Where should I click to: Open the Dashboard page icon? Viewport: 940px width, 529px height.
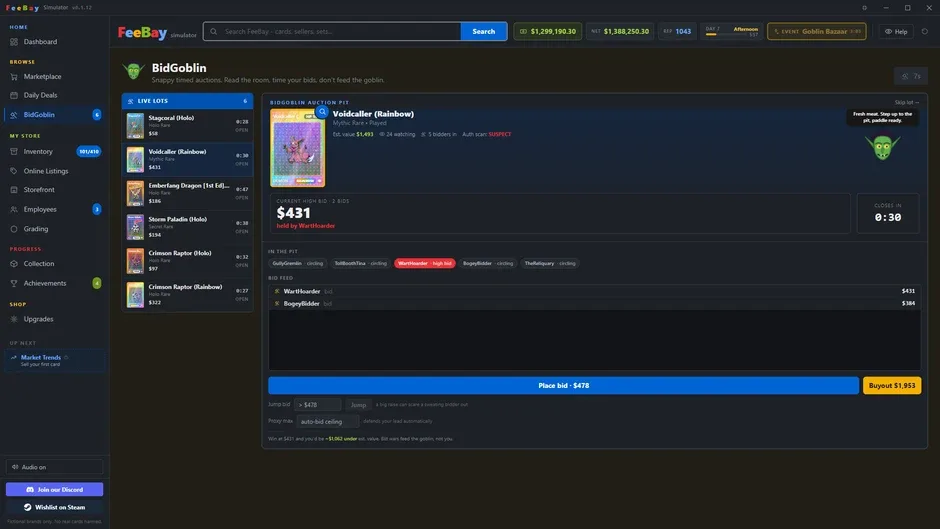pyautogui.click(x=14, y=42)
